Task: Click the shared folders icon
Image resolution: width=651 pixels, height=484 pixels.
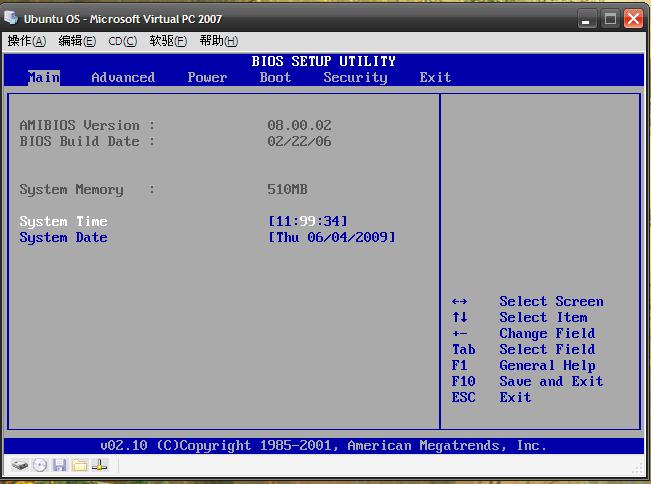Action: click(x=79, y=465)
